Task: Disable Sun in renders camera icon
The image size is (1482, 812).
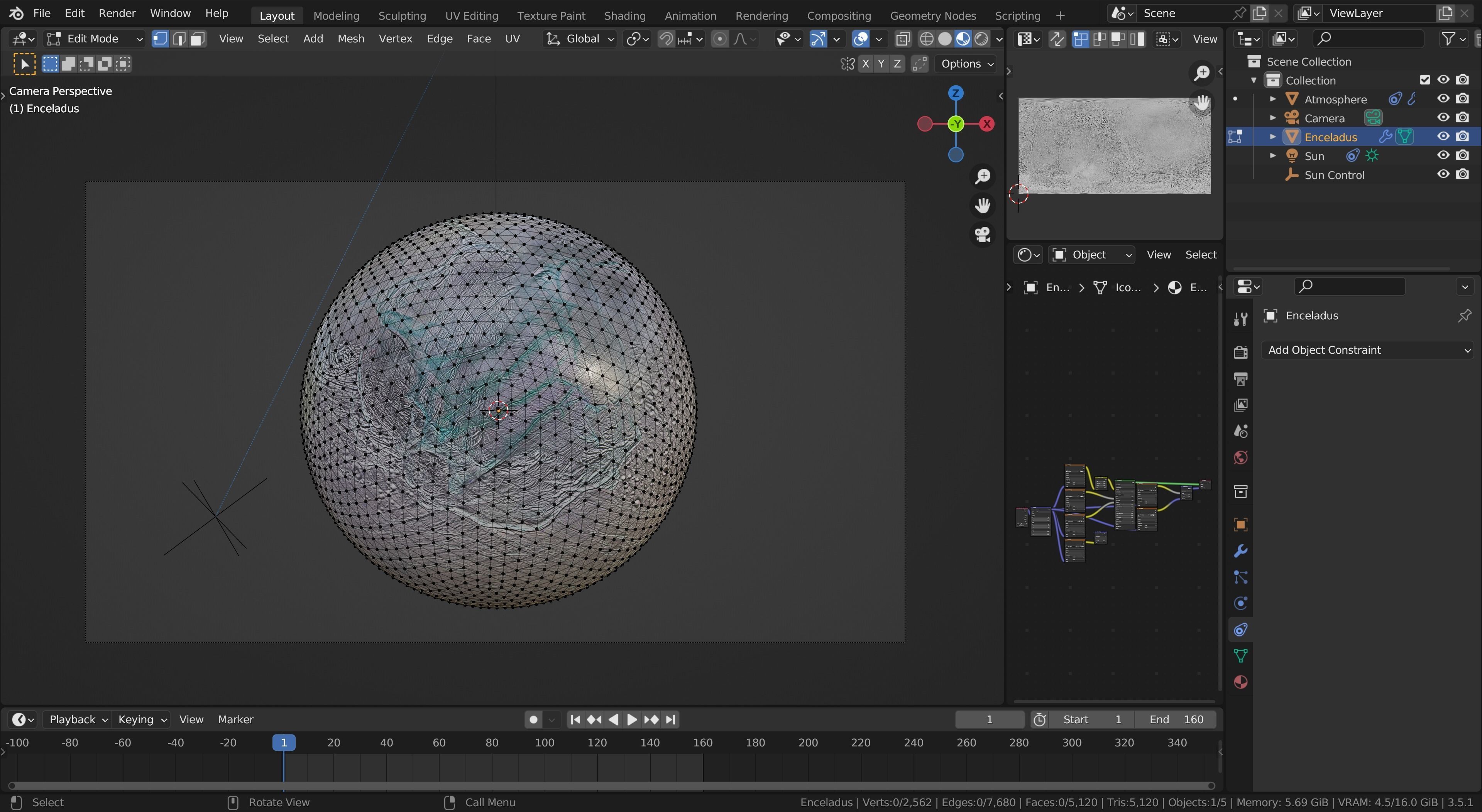Action: (x=1462, y=156)
